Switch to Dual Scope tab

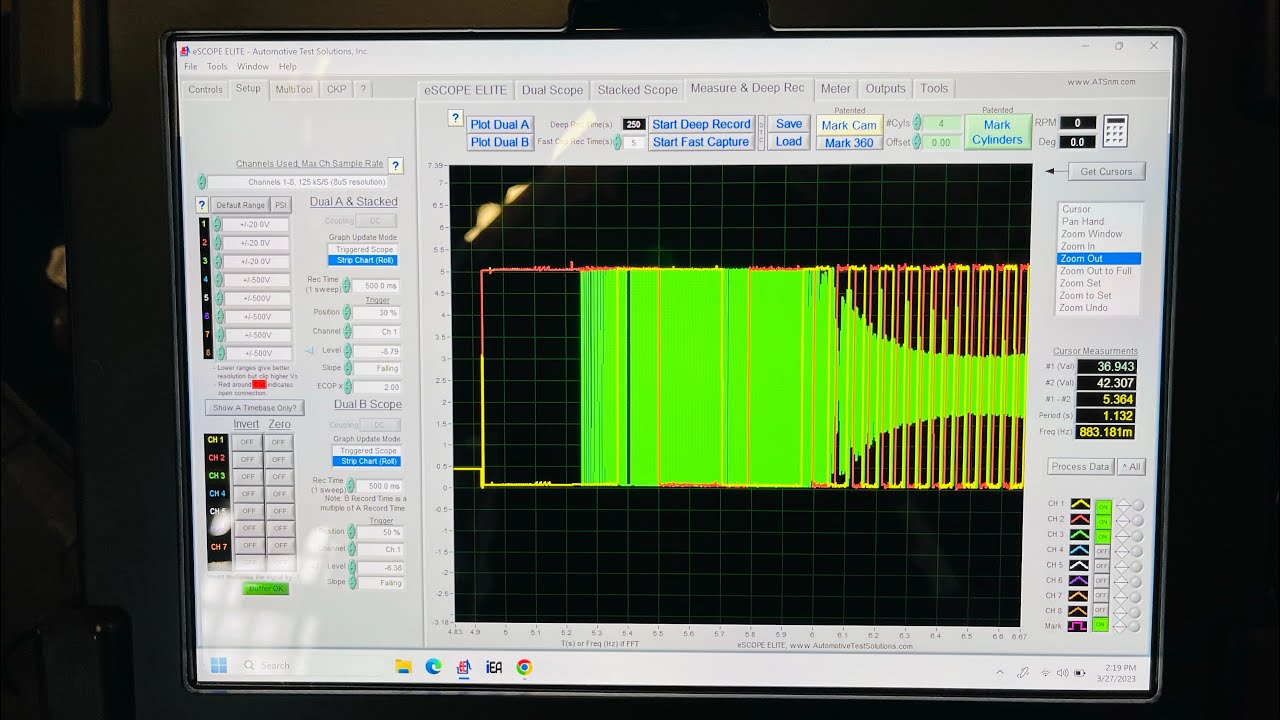click(552, 89)
